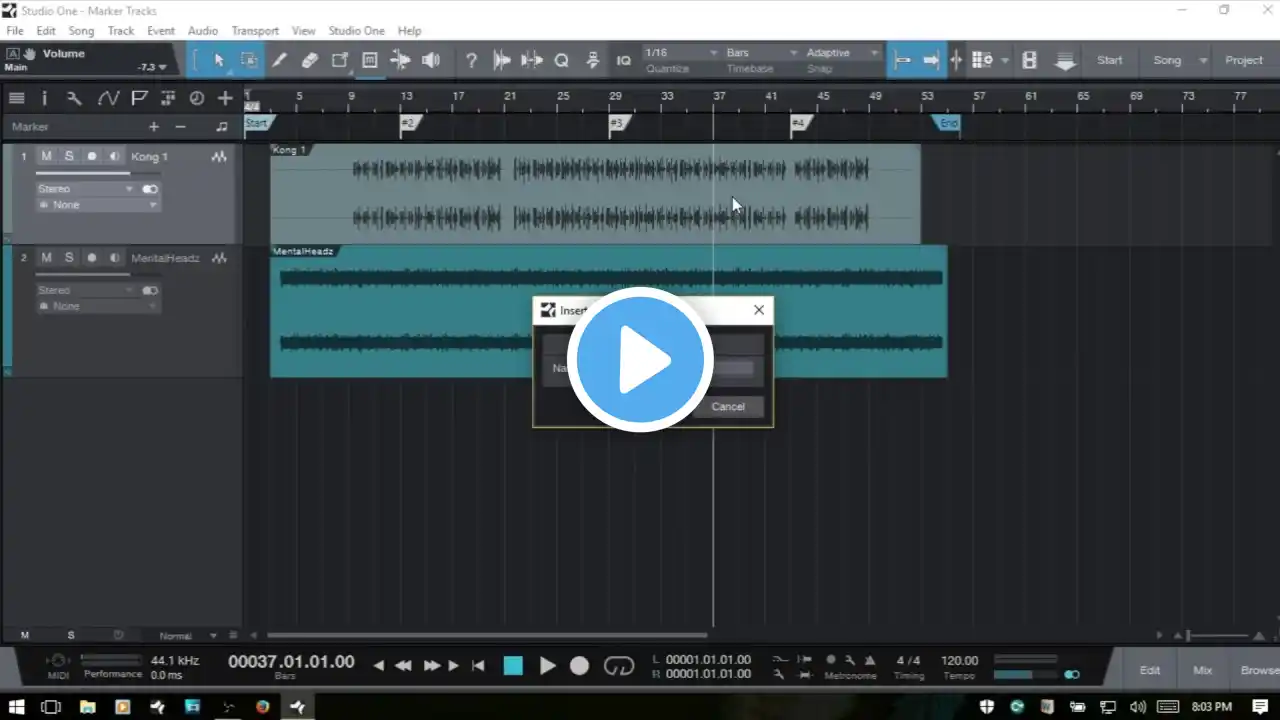Viewport: 1280px width, 720px height.
Task: Click Cancel in the Insert dialog
Action: coord(728,407)
